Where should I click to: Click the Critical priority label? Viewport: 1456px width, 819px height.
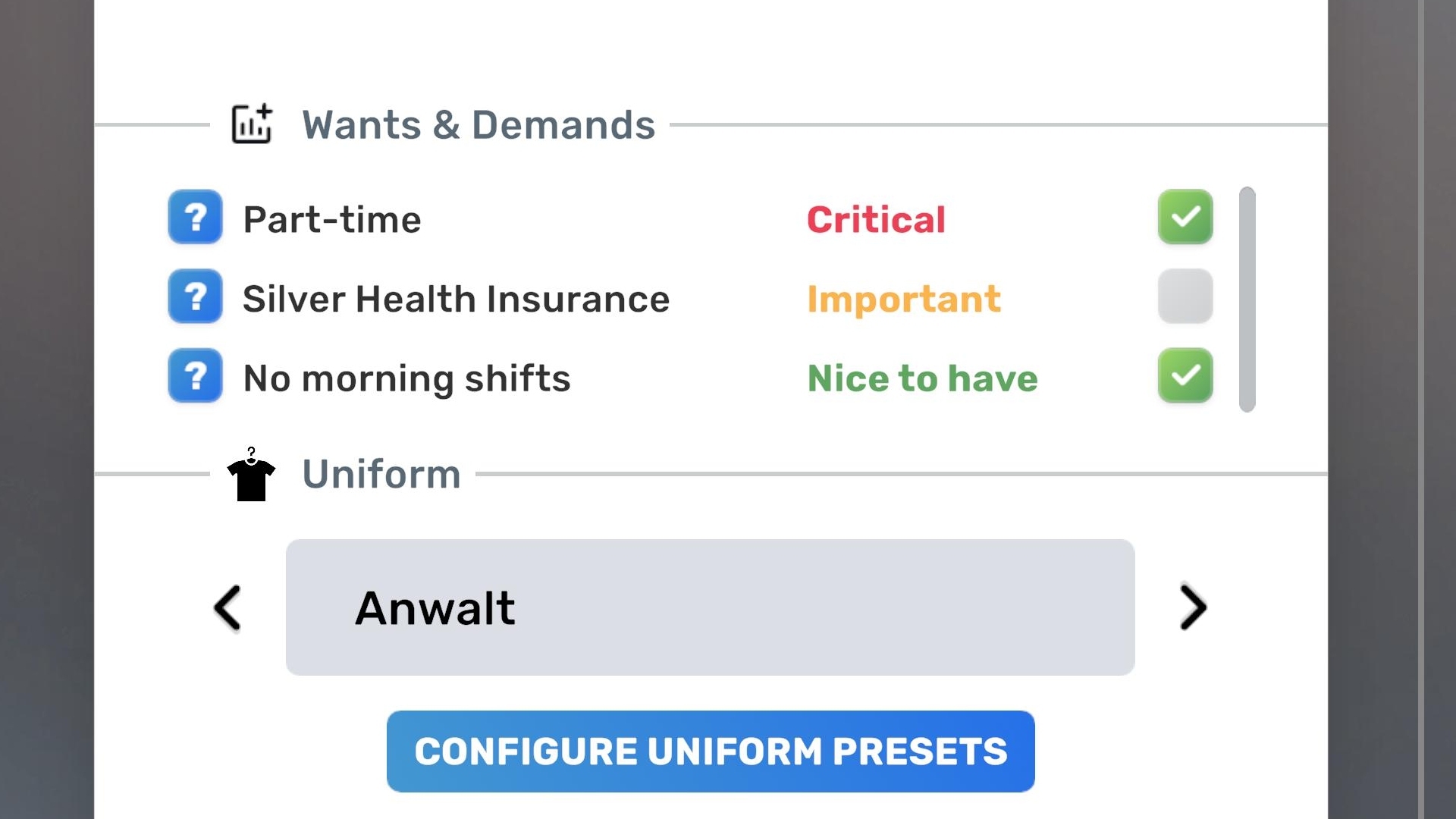point(876,220)
